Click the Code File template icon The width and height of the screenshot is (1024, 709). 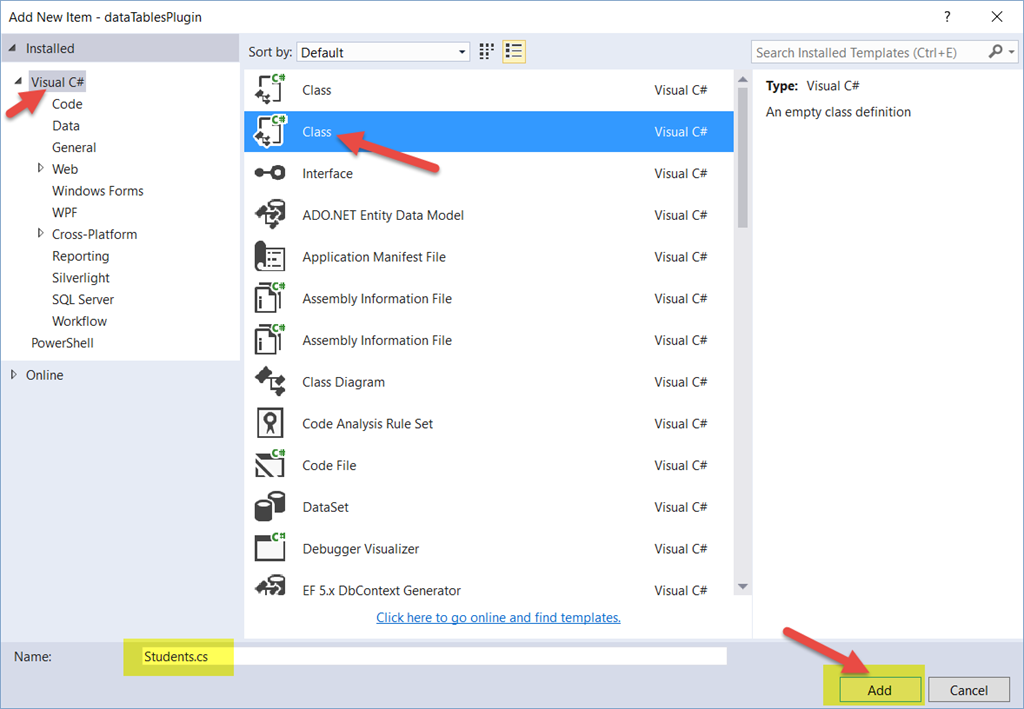(x=270, y=465)
